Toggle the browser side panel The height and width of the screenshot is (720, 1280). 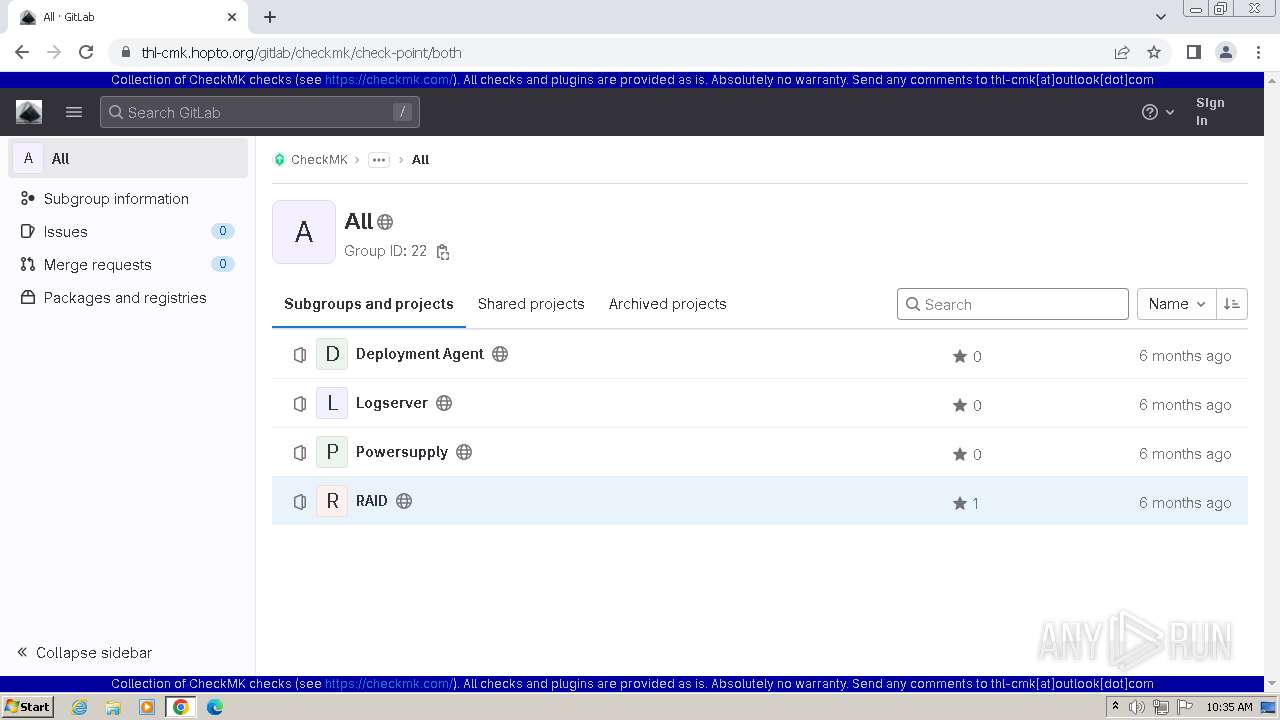click(1193, 52)
